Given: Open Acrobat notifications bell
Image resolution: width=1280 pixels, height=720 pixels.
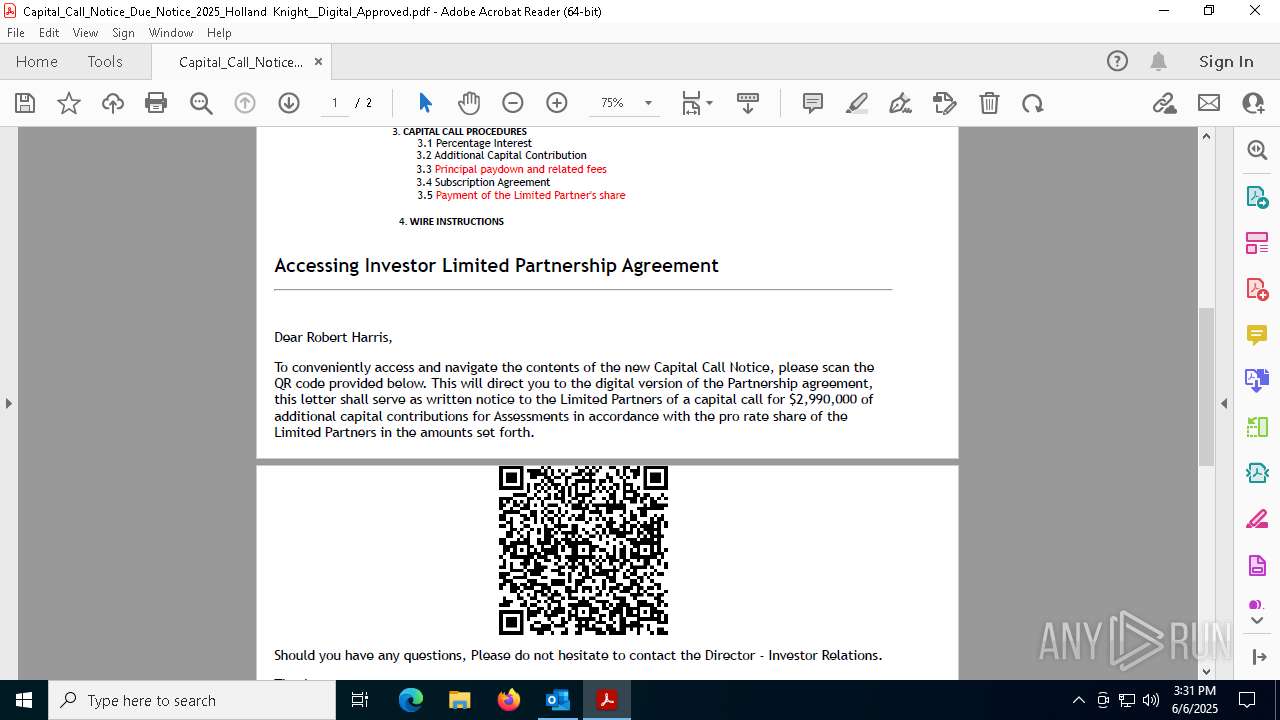Looking at the screenshot, I should 1159,62.
